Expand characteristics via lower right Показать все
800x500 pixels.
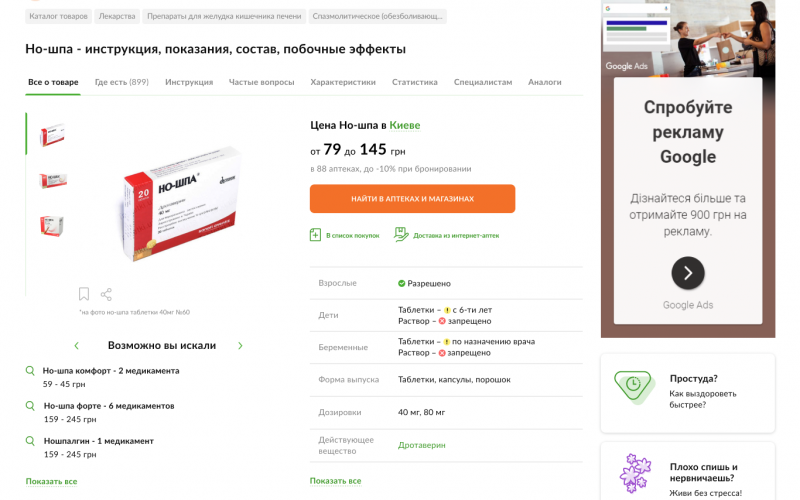pos(335,481)
